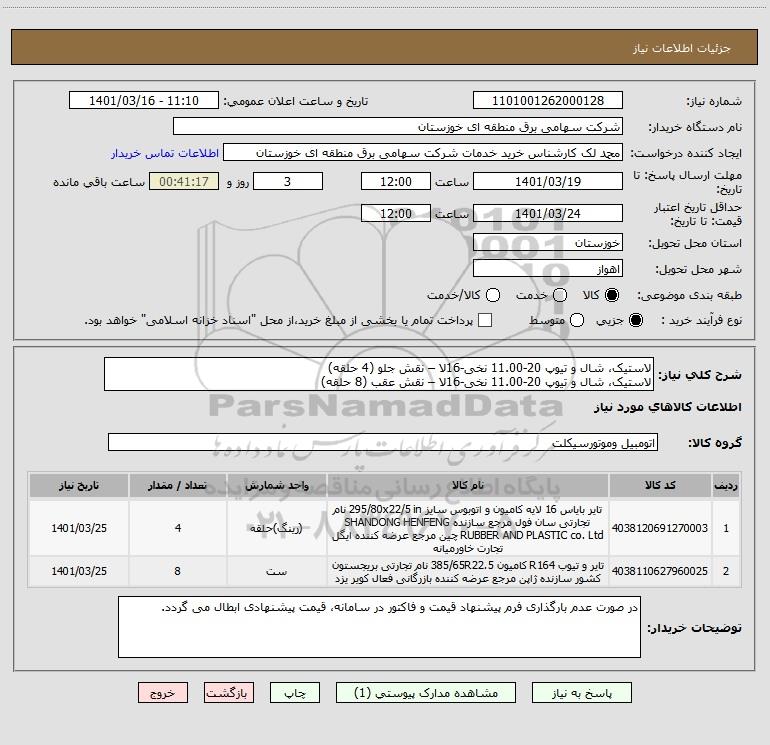Click the price validity time 12:00 field
The image size is (770, 745).
pyautogui.click(x=396, y=214)
